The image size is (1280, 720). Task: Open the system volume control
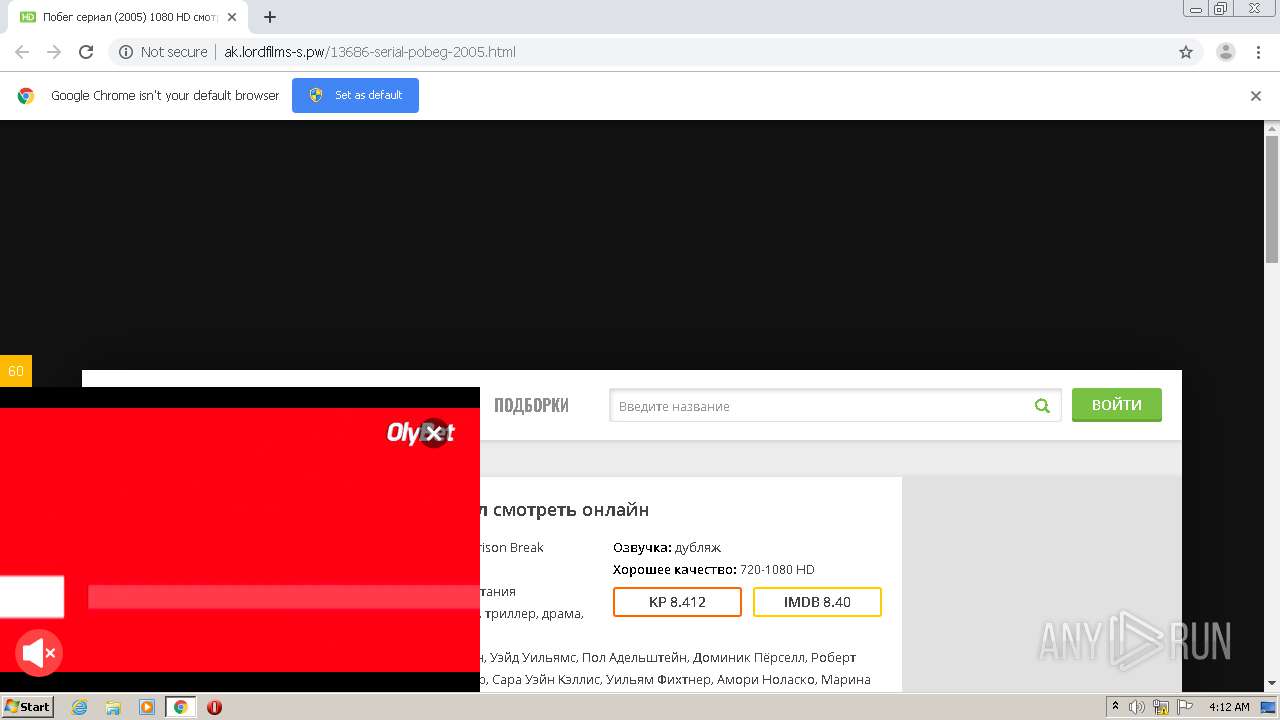[1137, 707]
